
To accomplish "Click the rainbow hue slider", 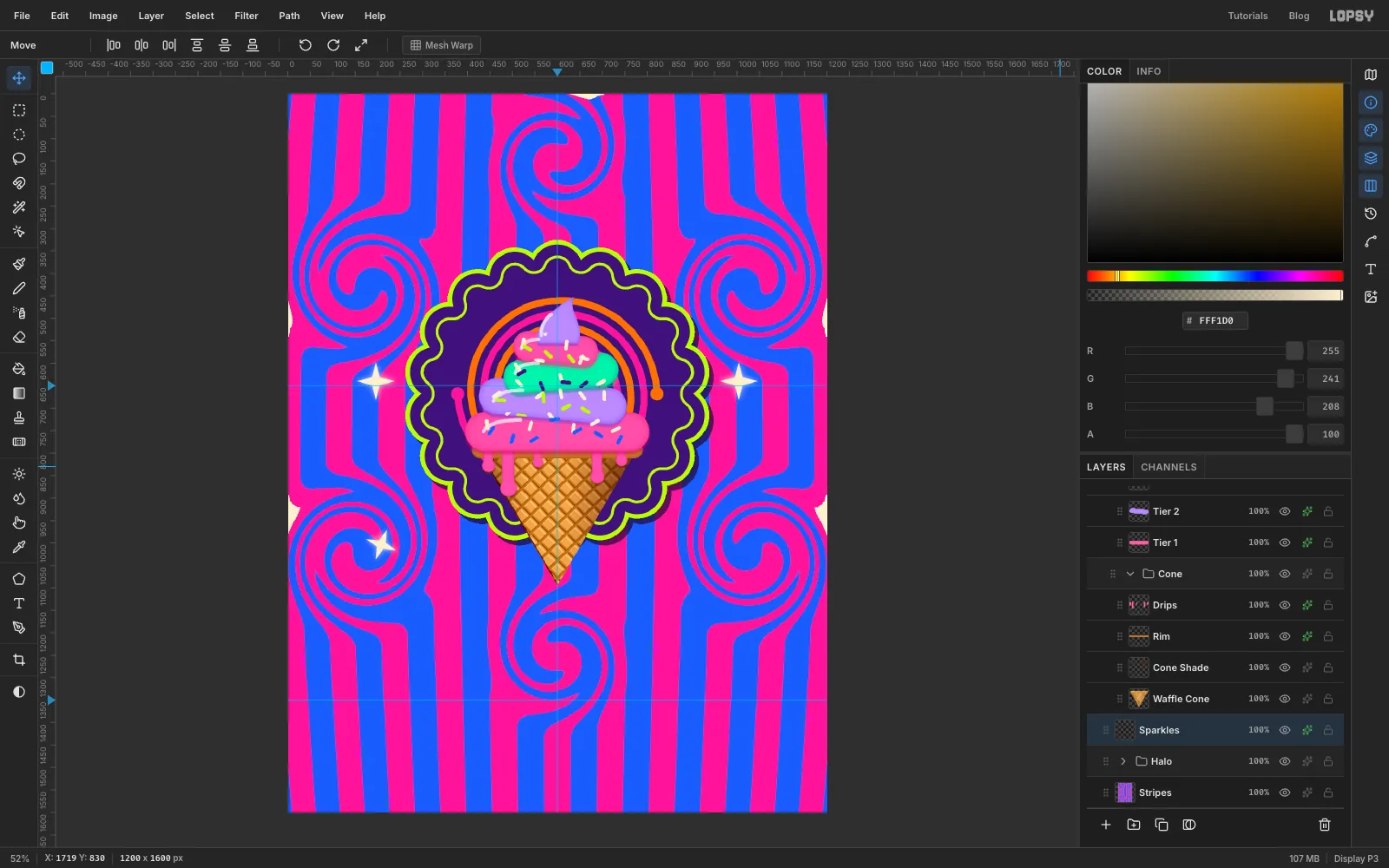I will 1215,276.
